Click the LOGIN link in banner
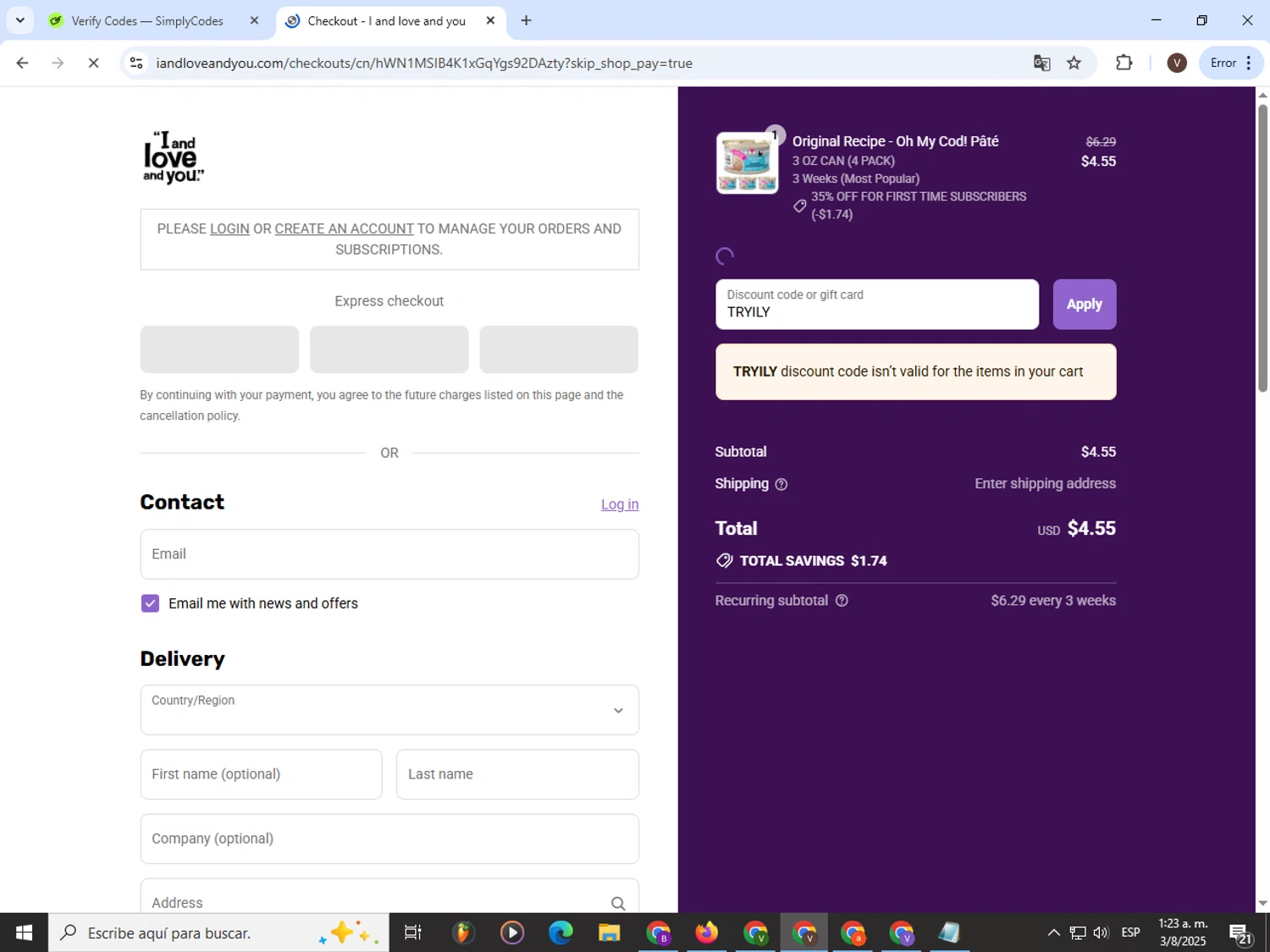Viewport: 1270px width, 952px height. tap(229, 228)
